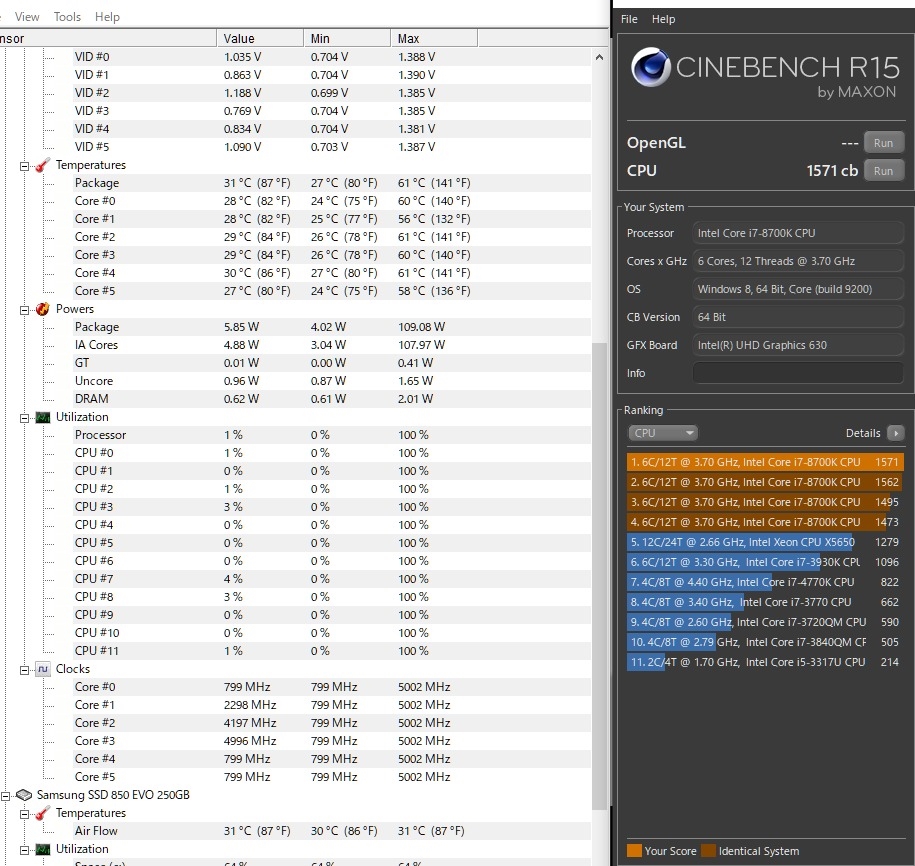Select ranking entry 2 scoring 1562
The image size is (915, 866).
pos(765,482)
